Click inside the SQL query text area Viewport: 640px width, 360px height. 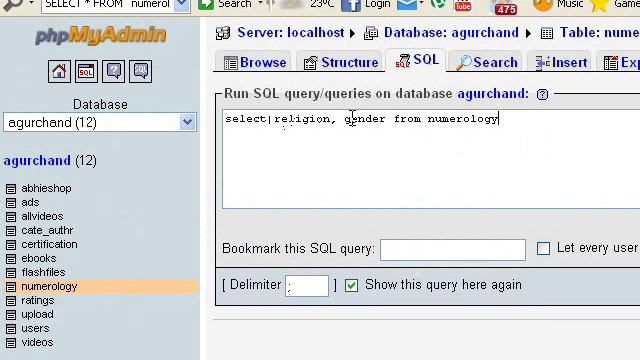431,159
